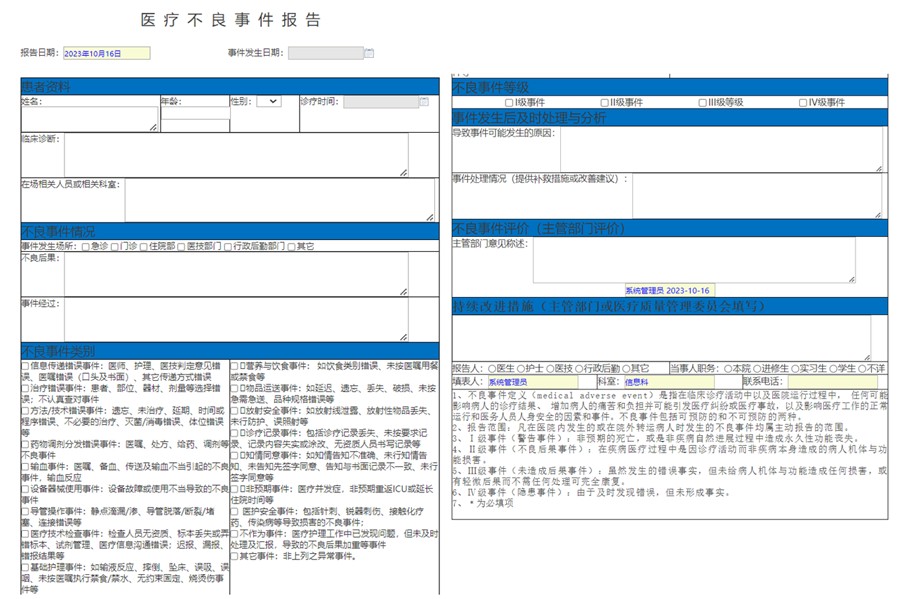Focus the 姓名 text box
The height and width of the screenshot is (599, 899).
[x=89, y=119]
